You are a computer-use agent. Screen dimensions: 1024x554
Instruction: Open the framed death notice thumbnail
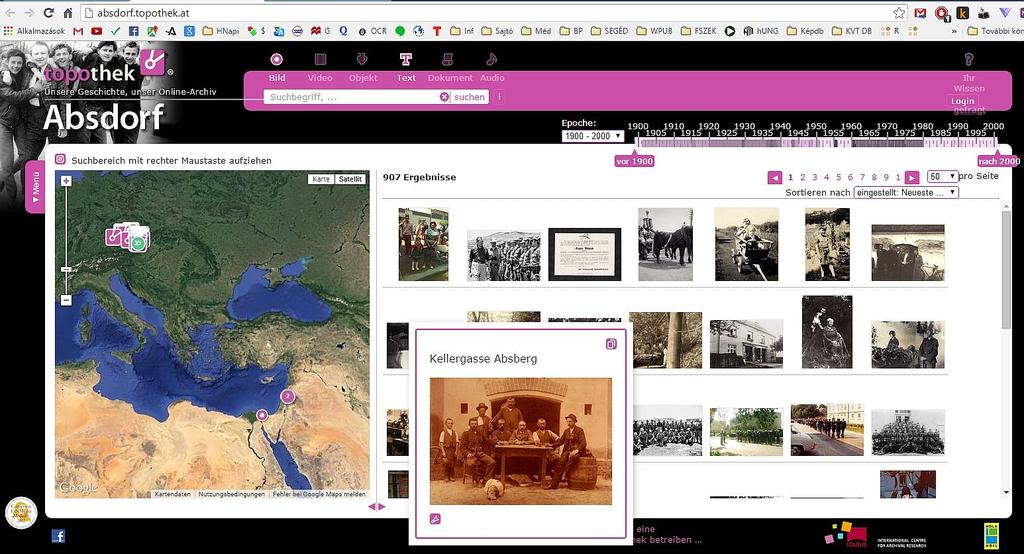(x=584, y=254)
